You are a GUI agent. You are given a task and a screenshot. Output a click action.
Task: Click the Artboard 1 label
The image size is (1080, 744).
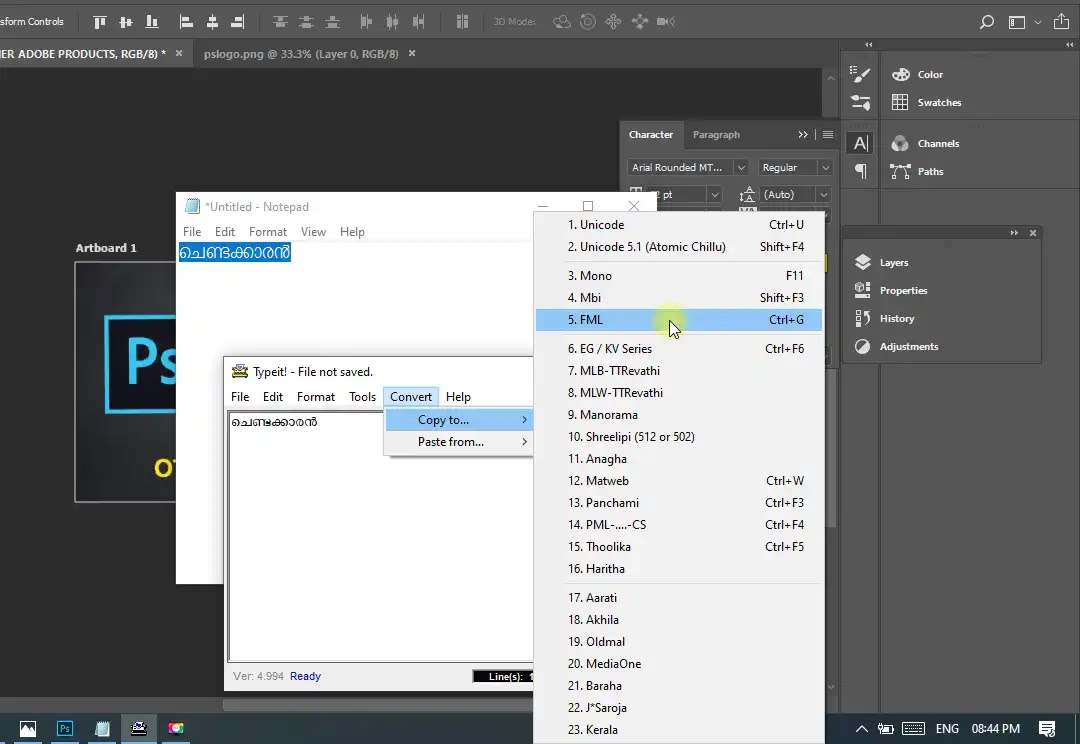tap(106, 248)
